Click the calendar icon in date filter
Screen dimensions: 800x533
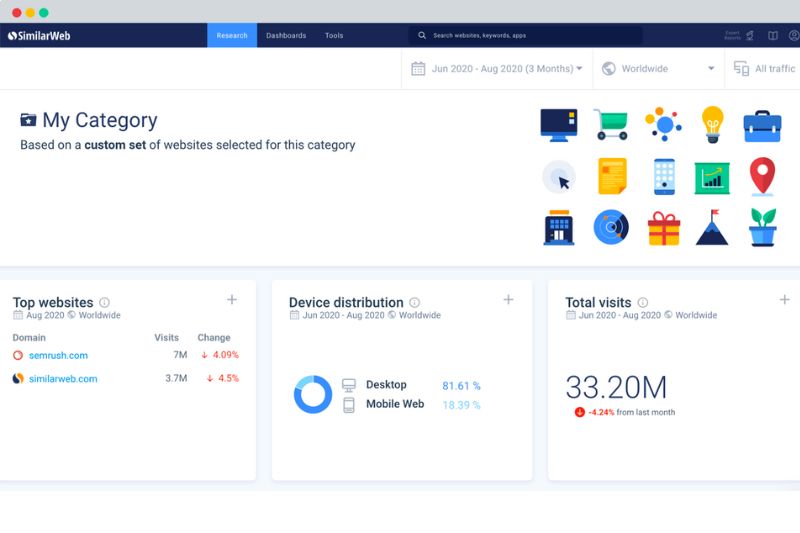coord(418,68)
